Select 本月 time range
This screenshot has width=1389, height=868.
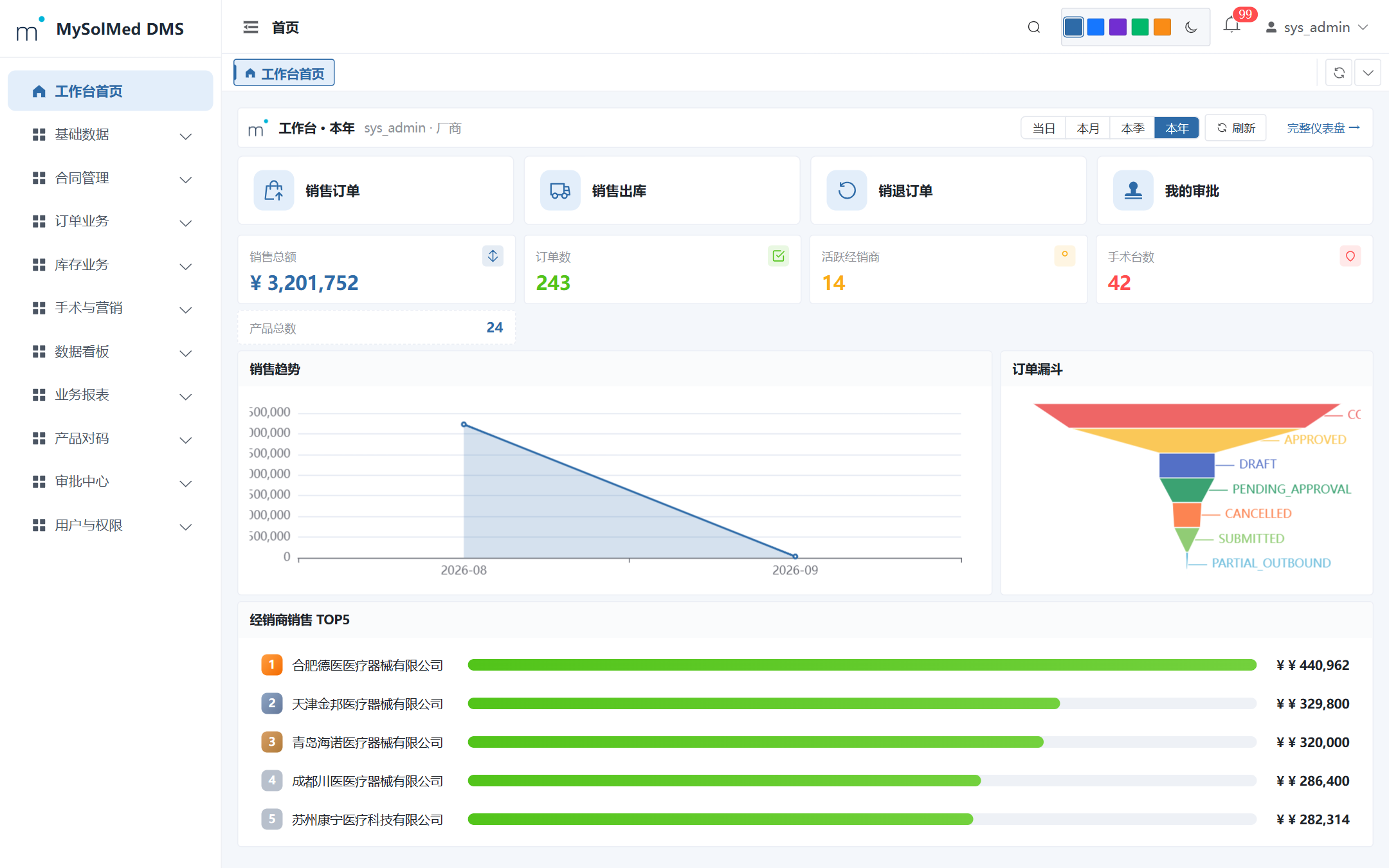1088,128
